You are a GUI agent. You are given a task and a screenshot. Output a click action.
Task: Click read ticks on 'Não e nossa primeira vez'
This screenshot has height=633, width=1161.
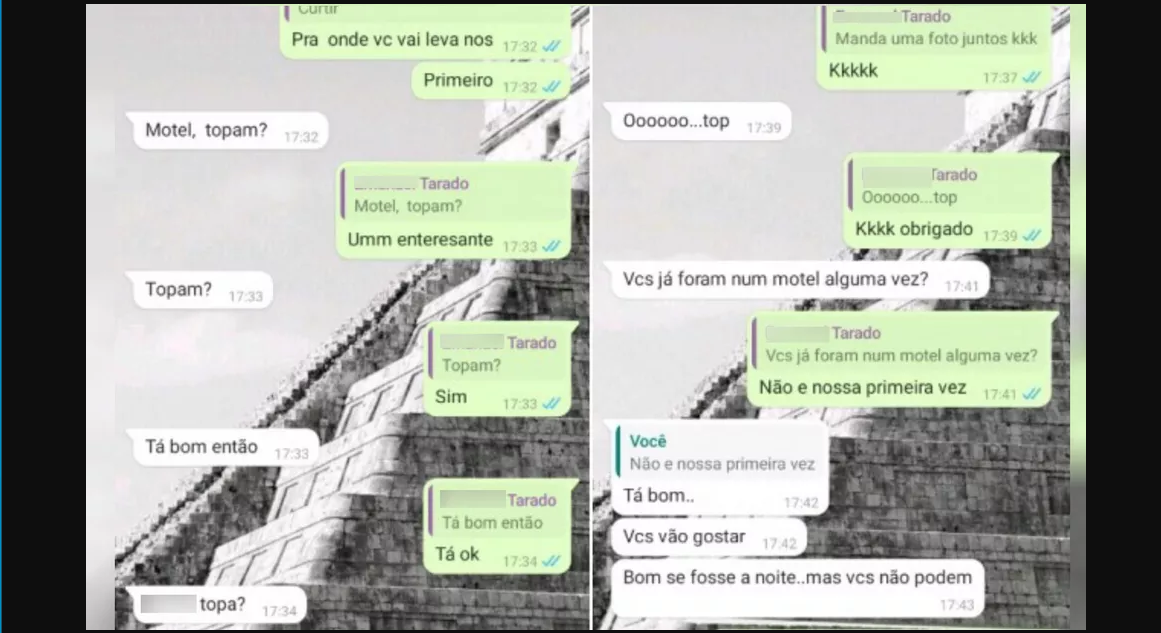coord(1031,395)
